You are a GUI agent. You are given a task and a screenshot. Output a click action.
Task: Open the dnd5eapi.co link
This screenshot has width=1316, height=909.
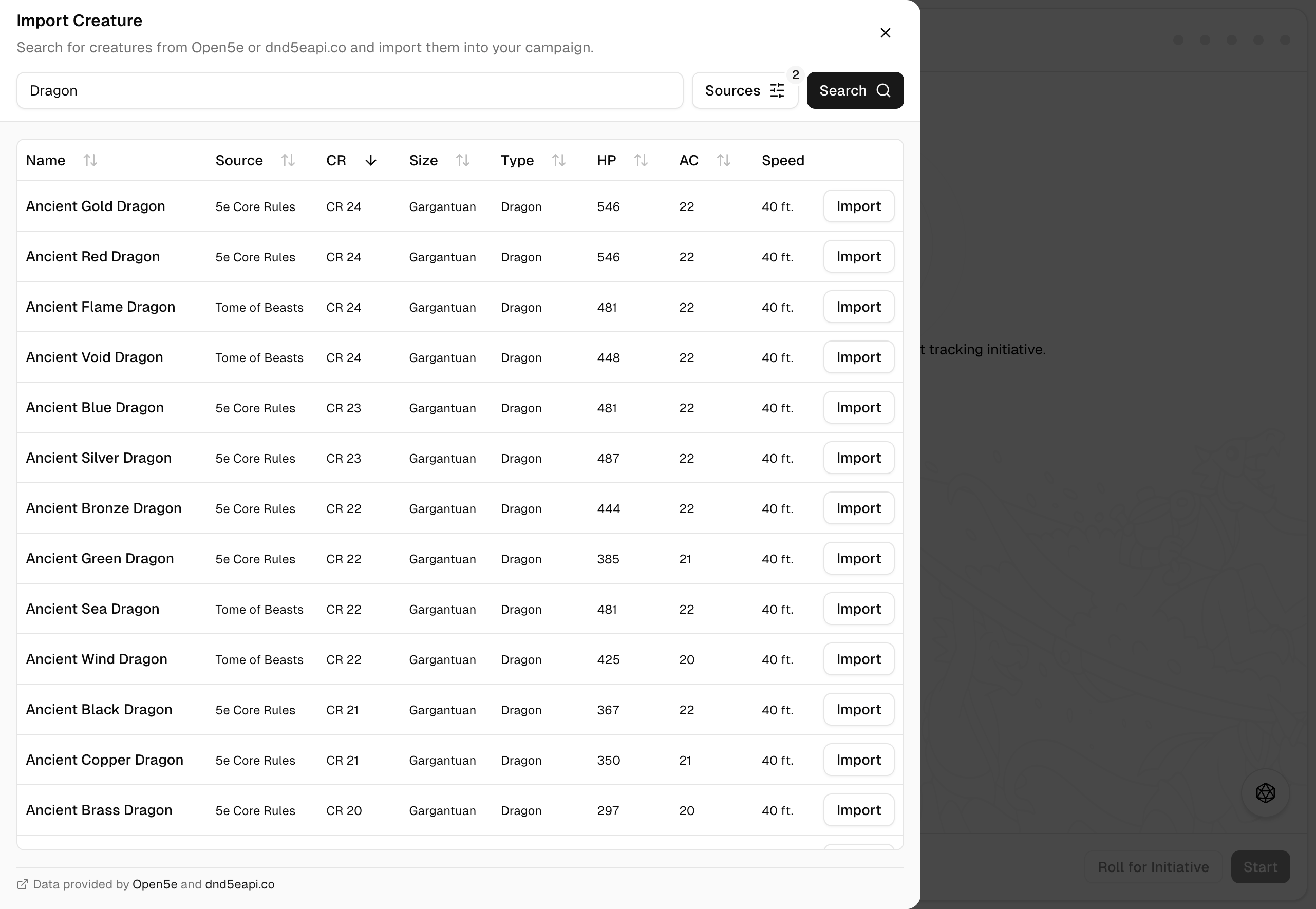click(x=239, y=884)
